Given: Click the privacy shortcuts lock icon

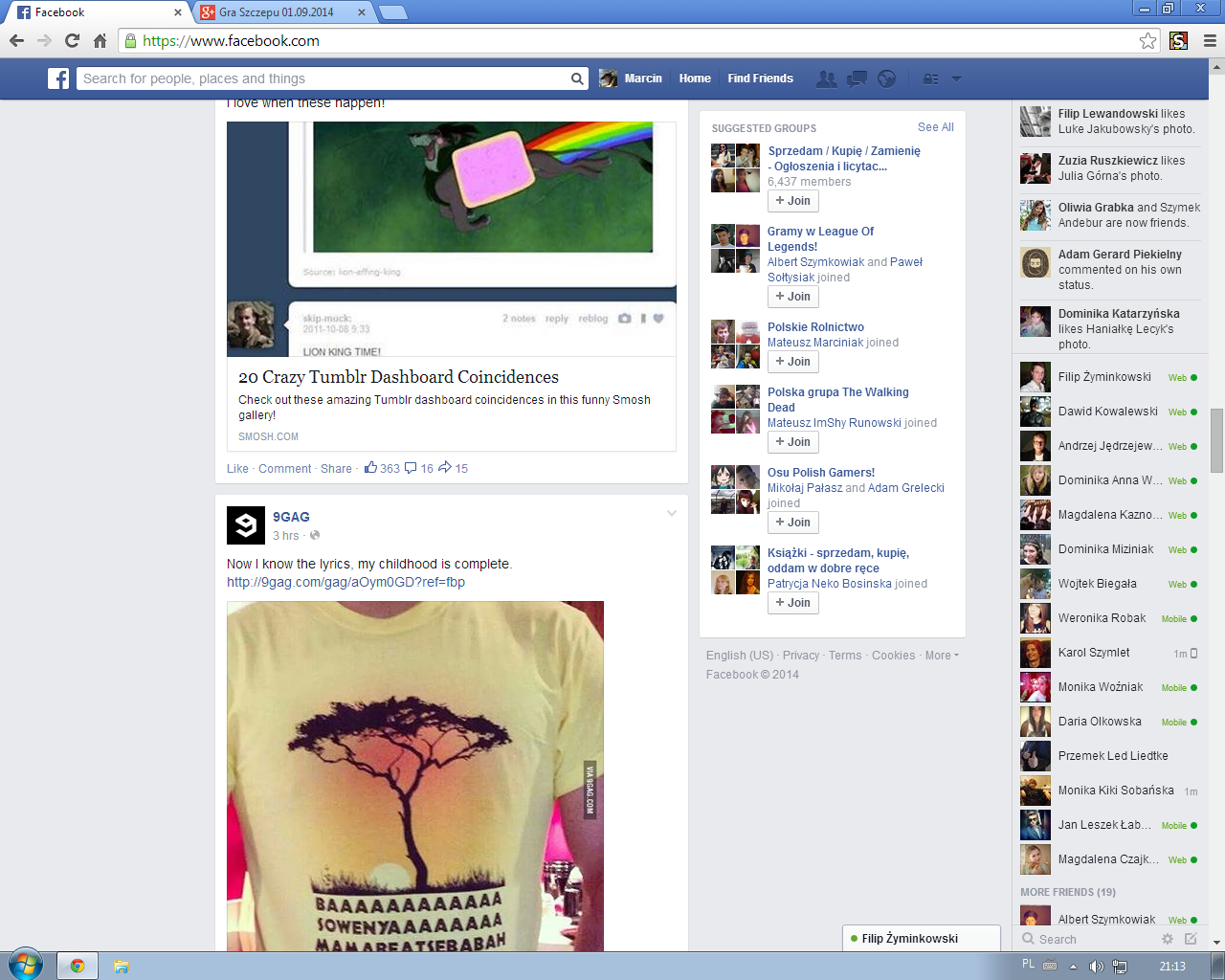Looking at the screenshot, I should click(x=930, y=78).
